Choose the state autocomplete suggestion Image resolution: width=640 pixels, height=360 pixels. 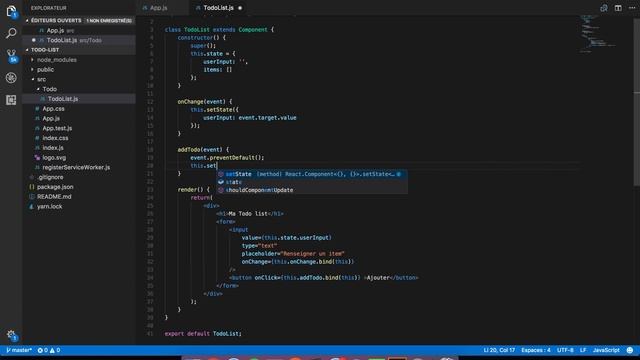point(311,182)
